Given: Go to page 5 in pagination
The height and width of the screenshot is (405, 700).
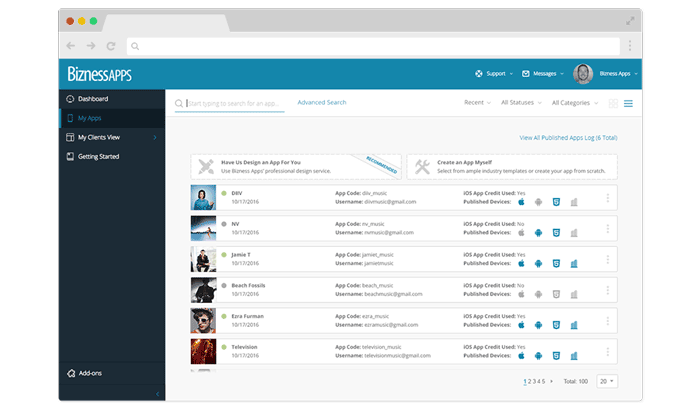Looking at the screenshot, I should (x=543, y=381).
